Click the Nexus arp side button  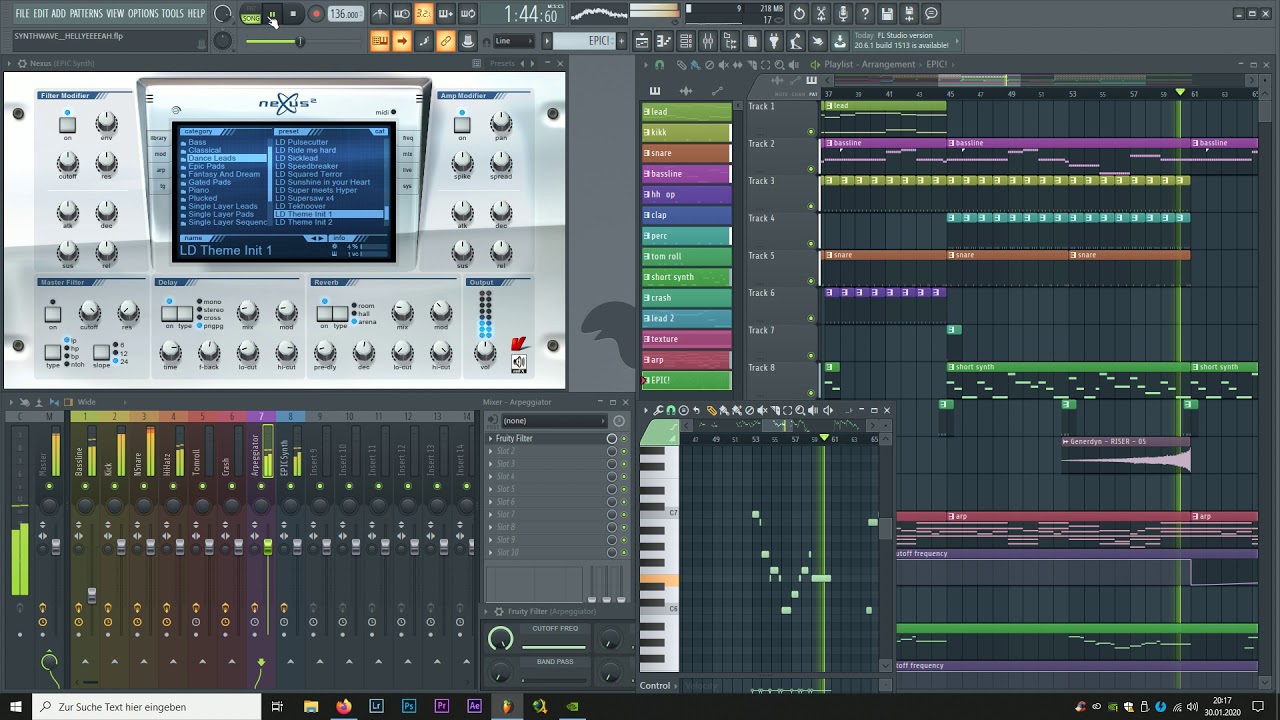pos(160,170)
